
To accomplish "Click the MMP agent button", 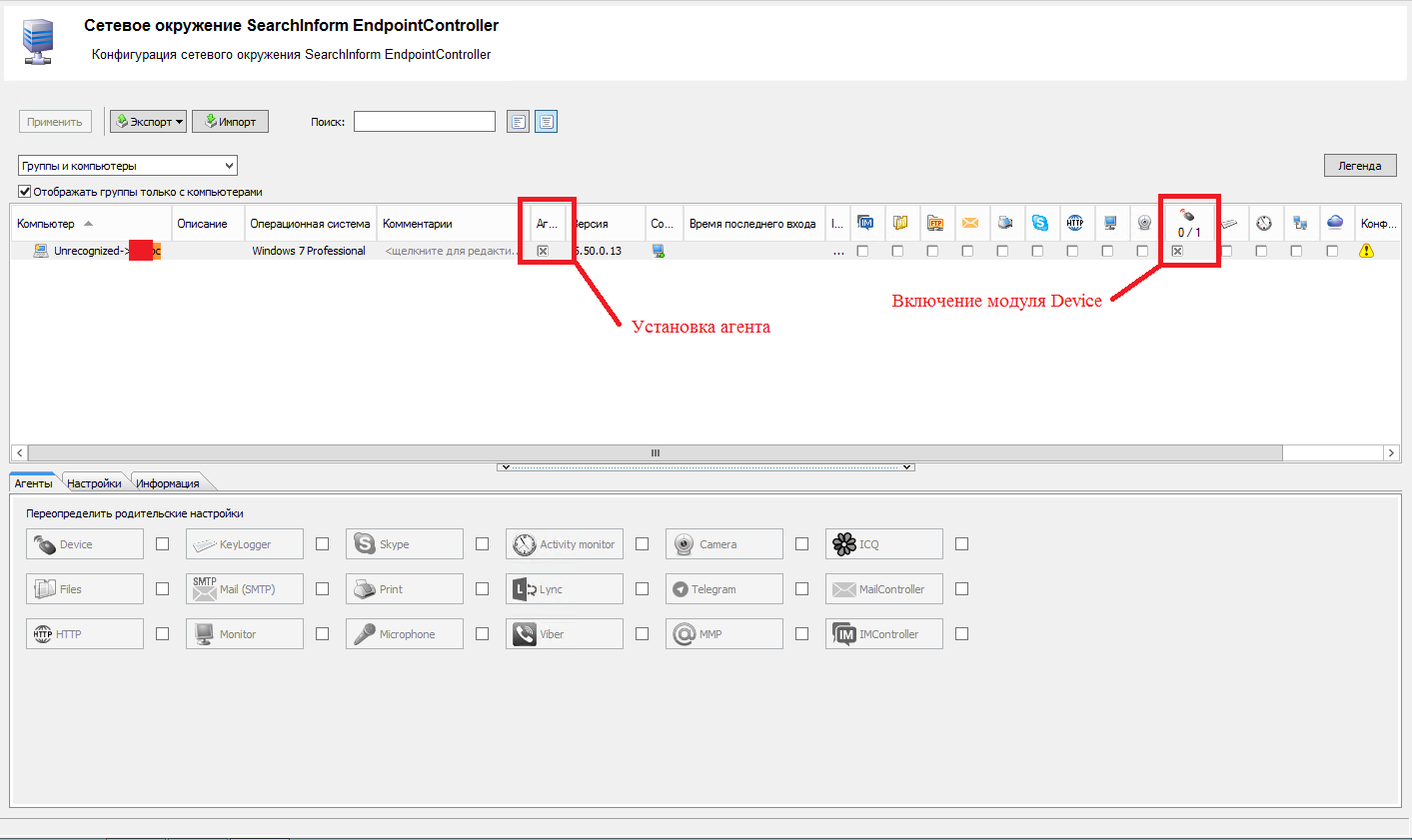I will pyautogui.click(x=724, y=634).
